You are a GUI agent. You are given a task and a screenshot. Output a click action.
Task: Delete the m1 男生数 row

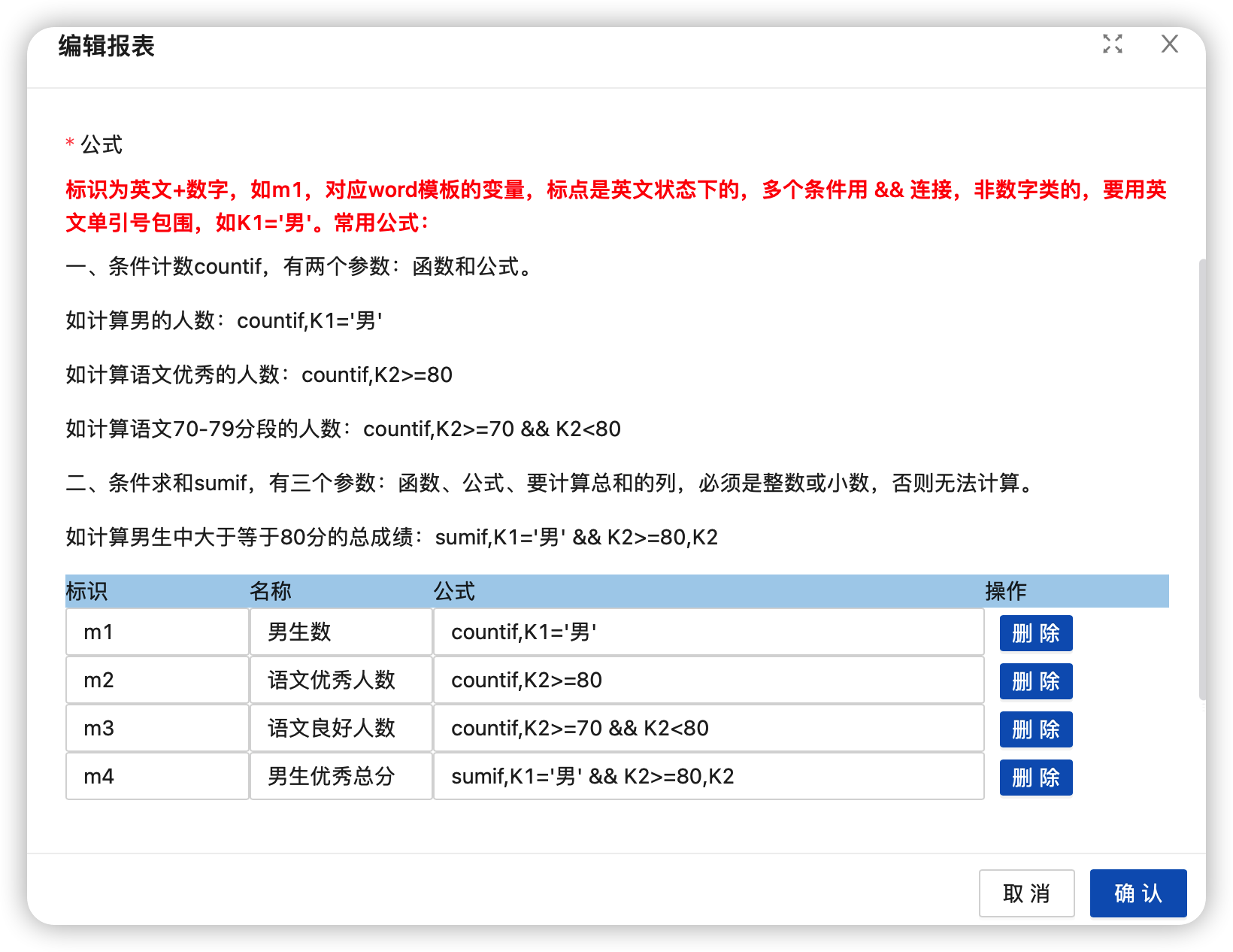pos(1035,633)
